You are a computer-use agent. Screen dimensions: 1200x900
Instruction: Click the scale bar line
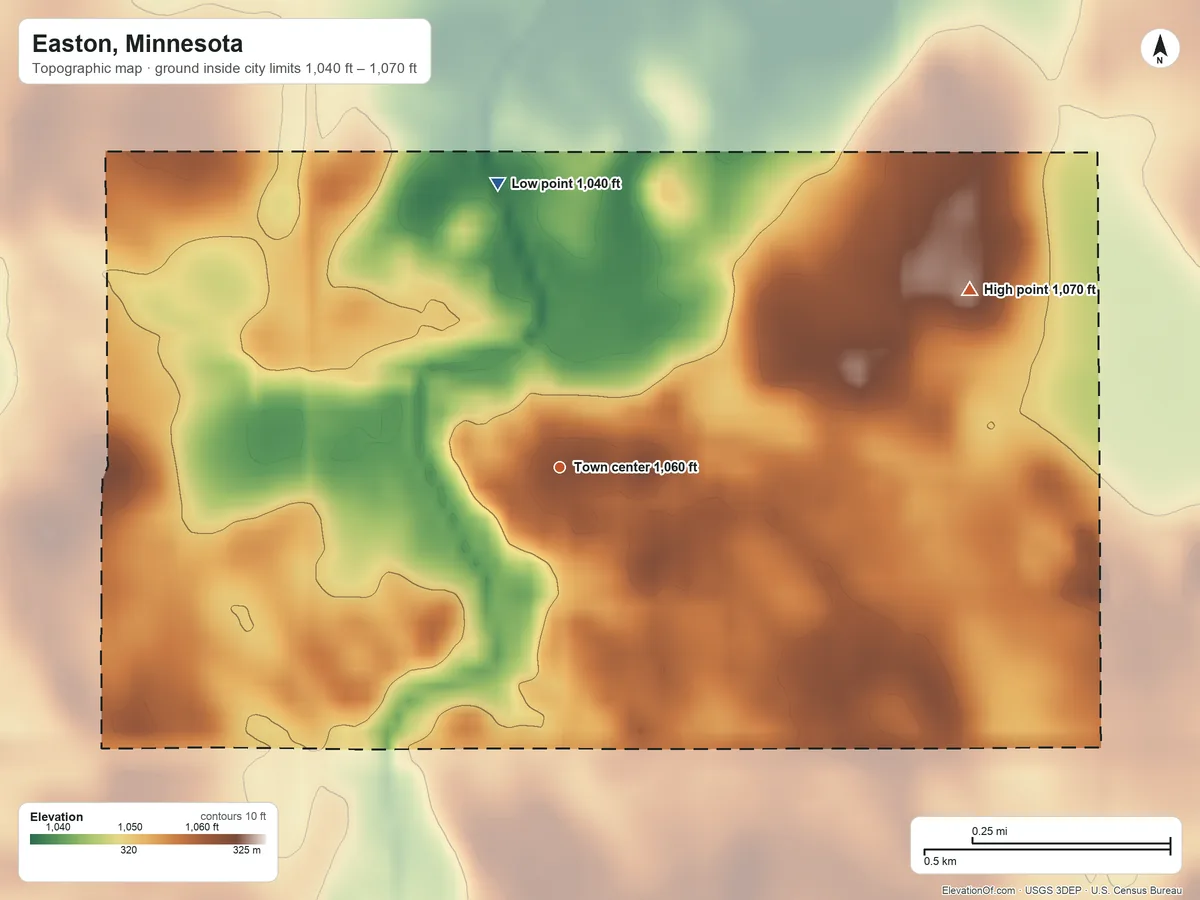pyautogui.click(x=1047, y=847)
